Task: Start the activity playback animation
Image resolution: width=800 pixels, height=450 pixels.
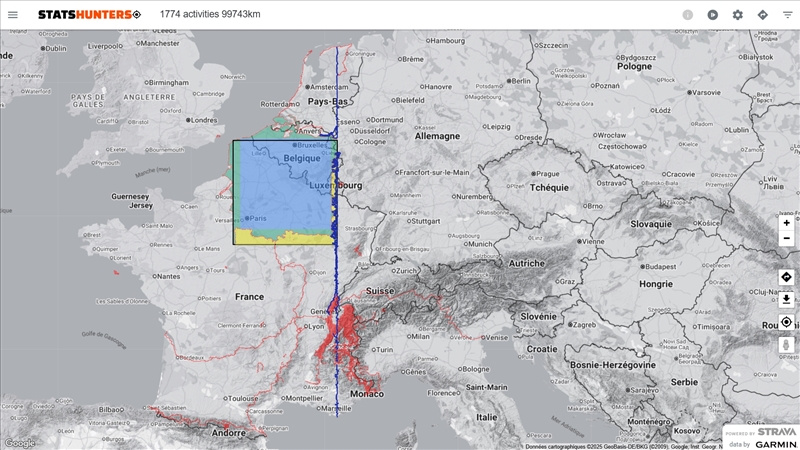Action: [713, 15]
